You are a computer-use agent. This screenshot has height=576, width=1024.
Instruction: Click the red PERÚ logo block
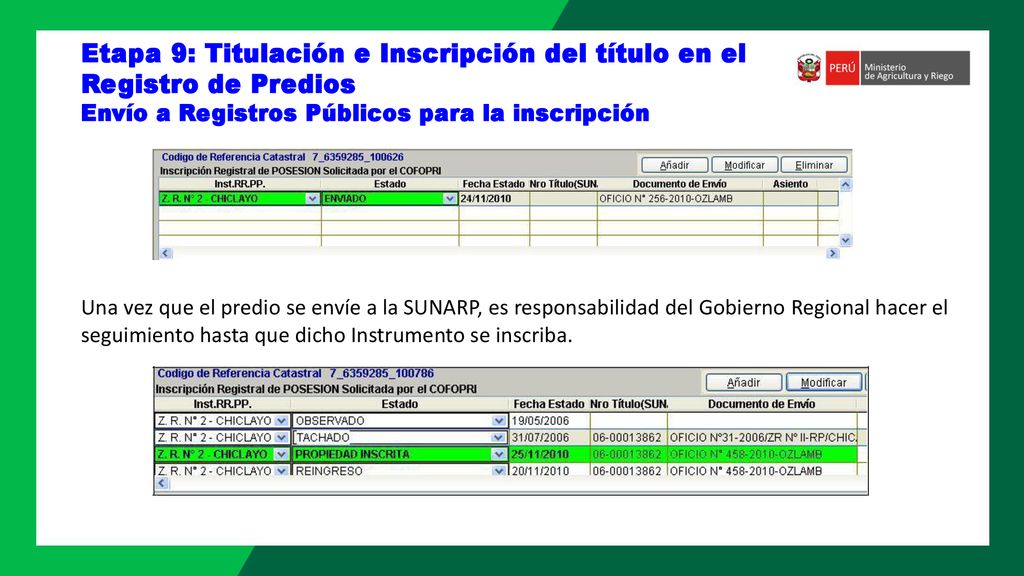tap(842, 68)
